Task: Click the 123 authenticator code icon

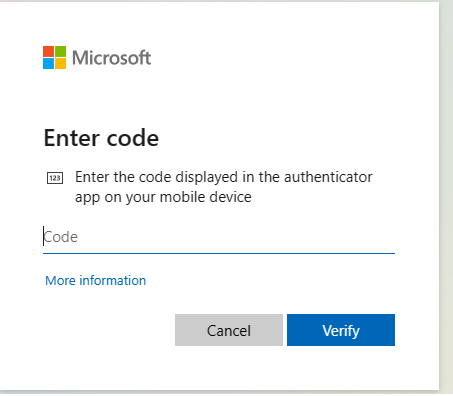Action: pos(55,178)
